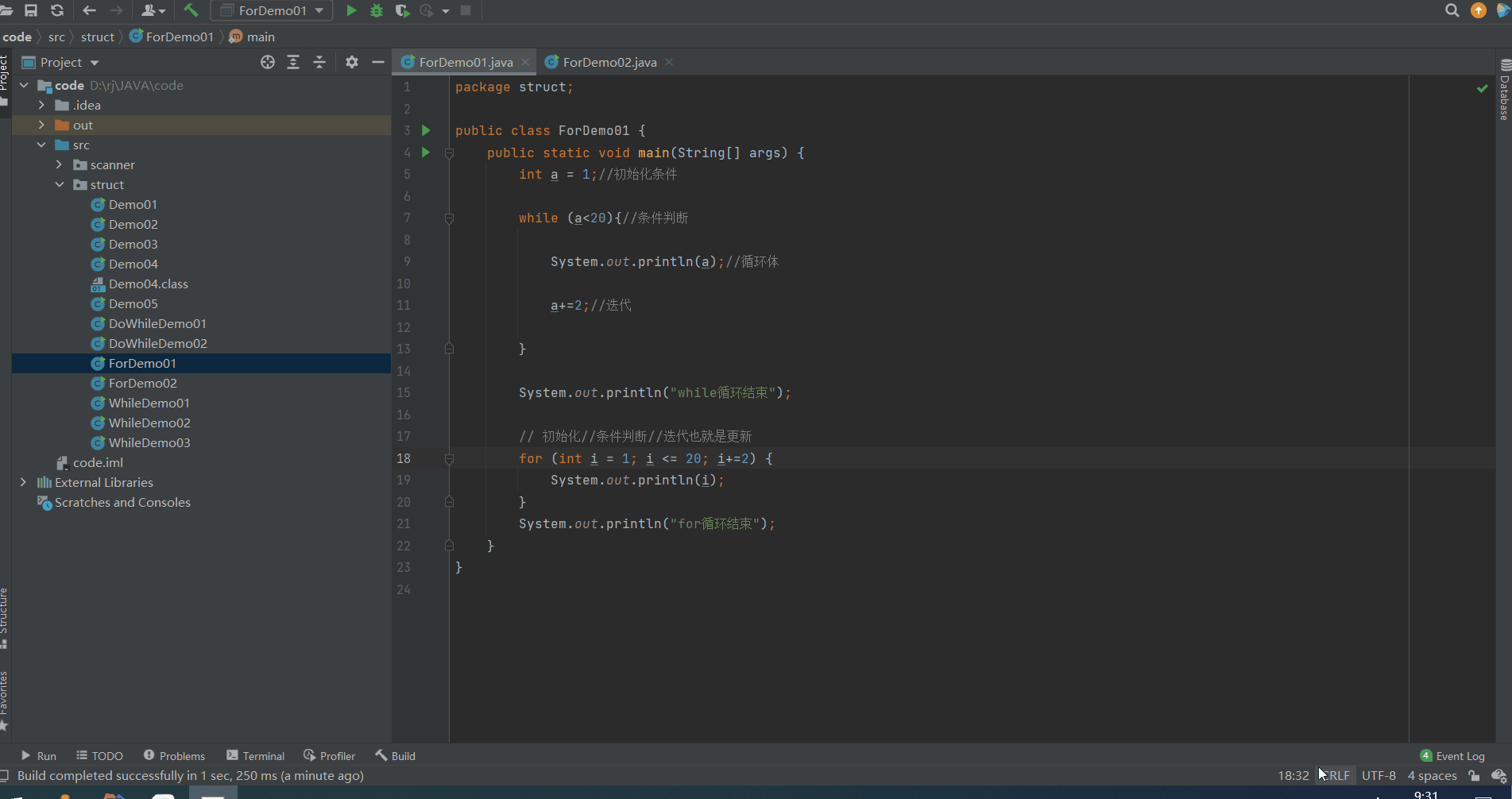Select WhileDemo02 in the project tree
Image resolution: width=1512 pixels, height=799 pixels.
pyautogui.click(x=149, y=423)
